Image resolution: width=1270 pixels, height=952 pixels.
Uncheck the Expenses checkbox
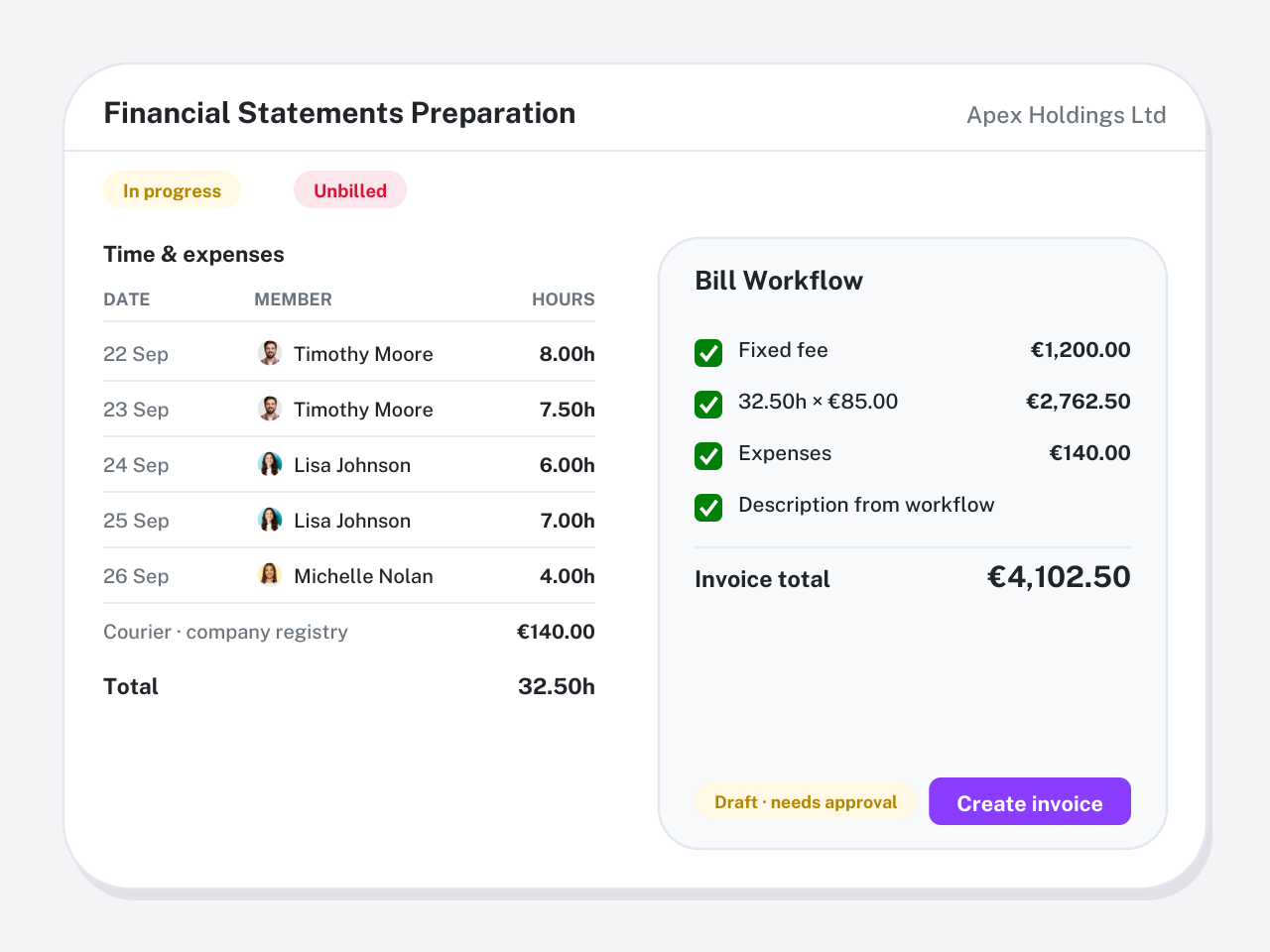pos(708,455)
